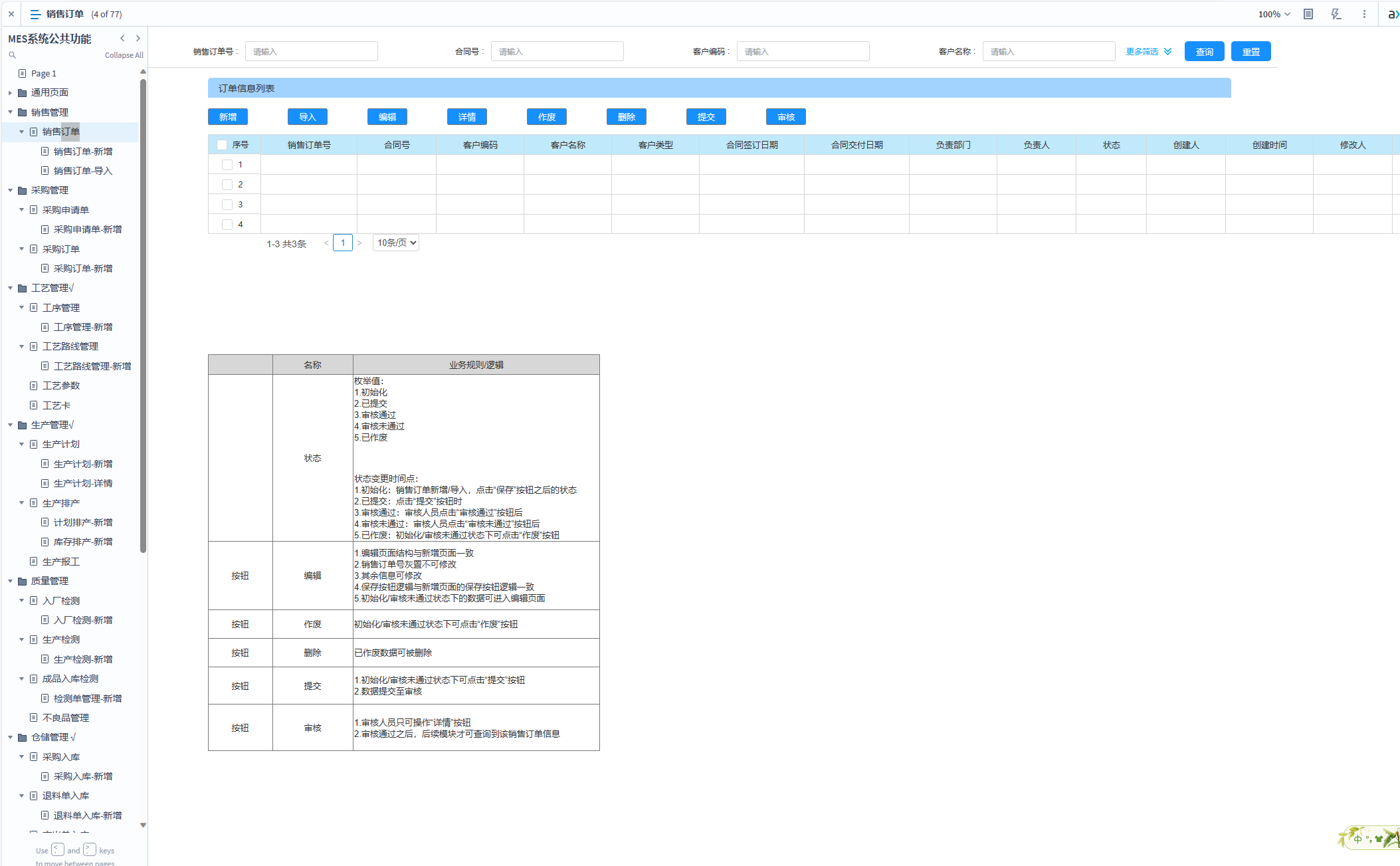Close the prototype sidebar with X icon
This screenshot has height=866, width=1400.
tap(11, 14)
